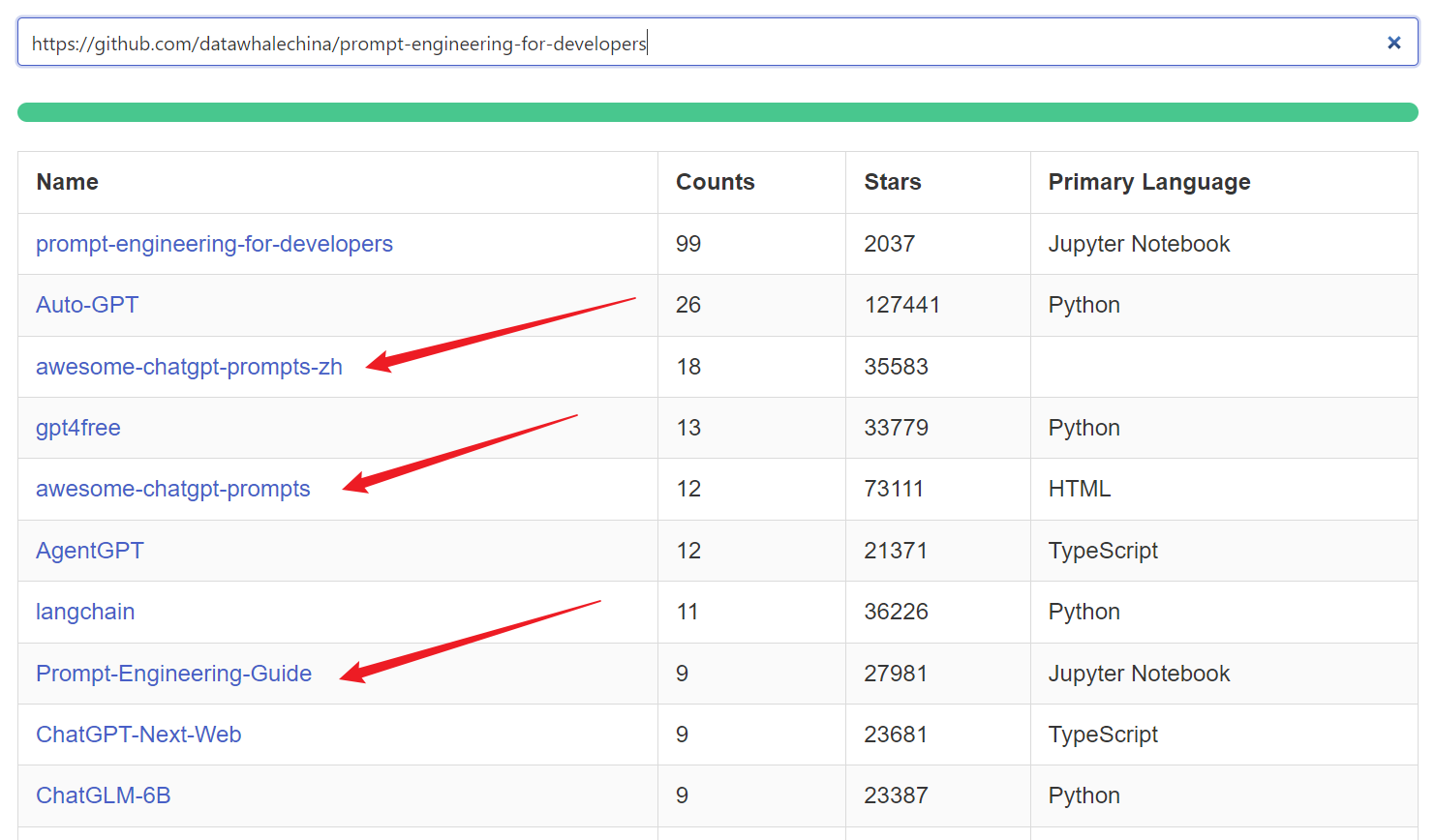Screen dimensions: 1435x840
Task: Open the Prompt-Engineering-Guide link
Action: click(x=173, y=674)
